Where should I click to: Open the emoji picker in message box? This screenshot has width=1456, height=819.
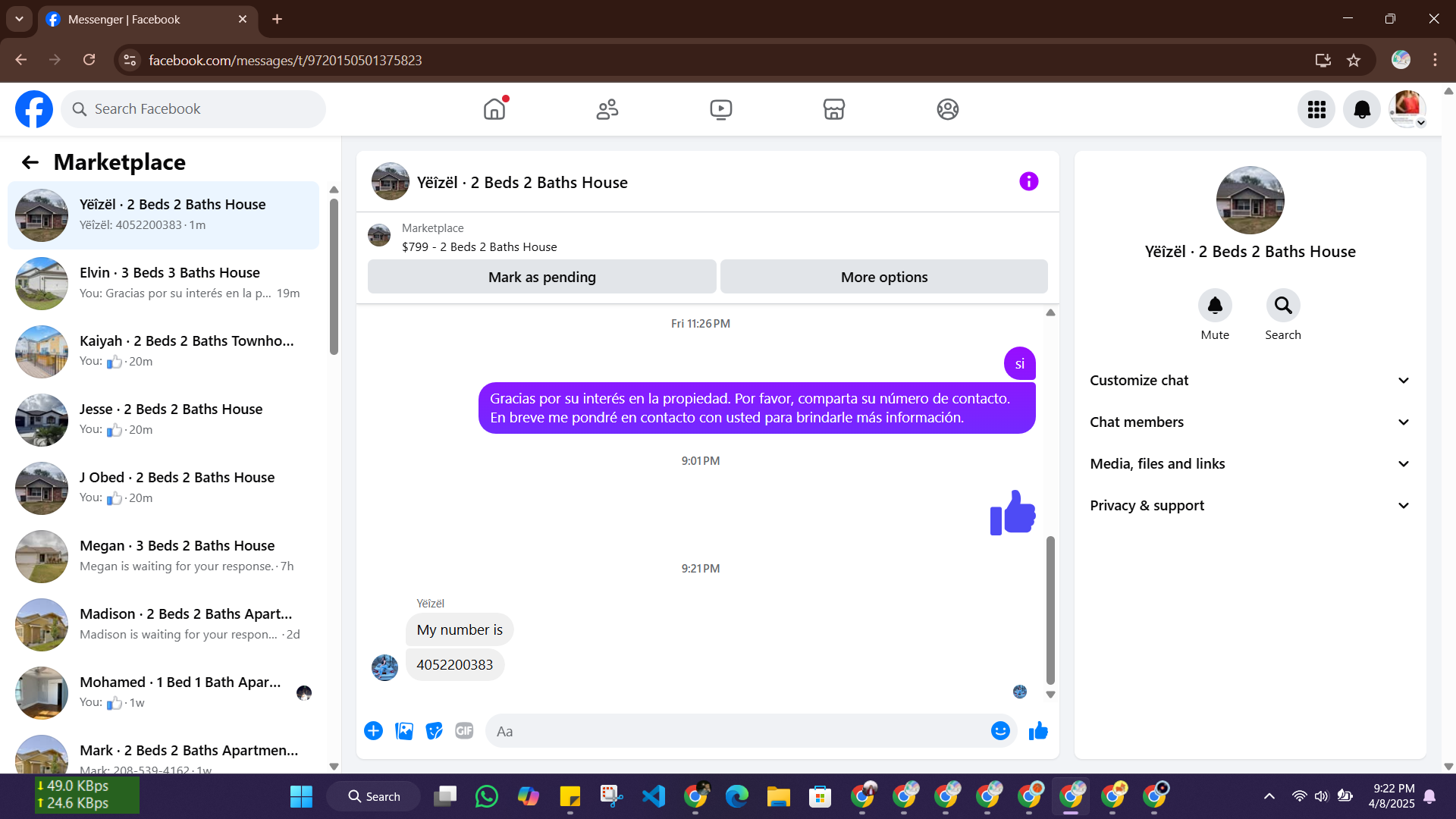pos(1000,731)
